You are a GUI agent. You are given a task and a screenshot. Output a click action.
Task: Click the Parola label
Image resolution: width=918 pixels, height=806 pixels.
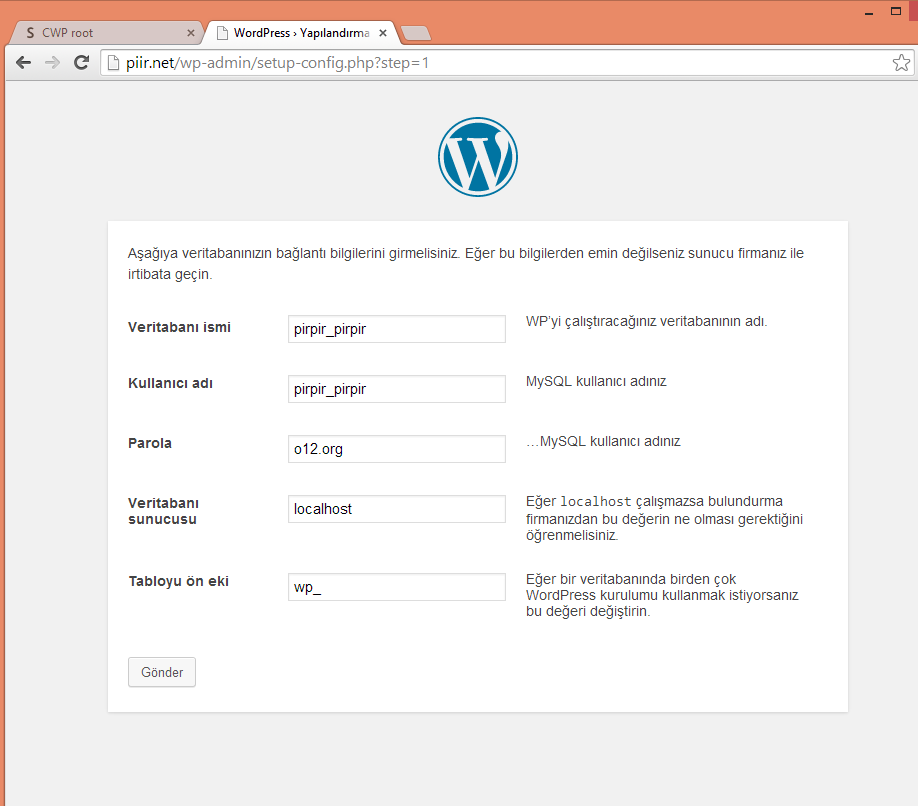click(150, 443)
